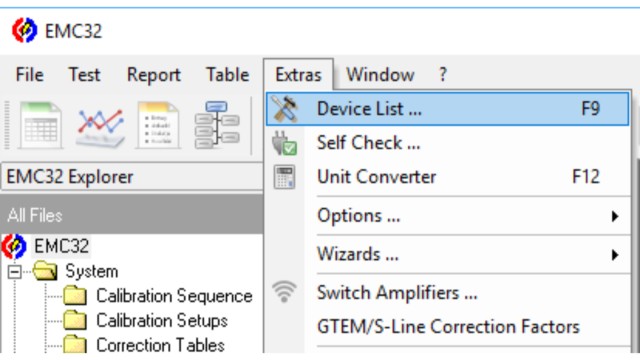This screenshot has height=360, width=640.
Task: Click the Device List tools icon
Action: [x=284, y=109]
